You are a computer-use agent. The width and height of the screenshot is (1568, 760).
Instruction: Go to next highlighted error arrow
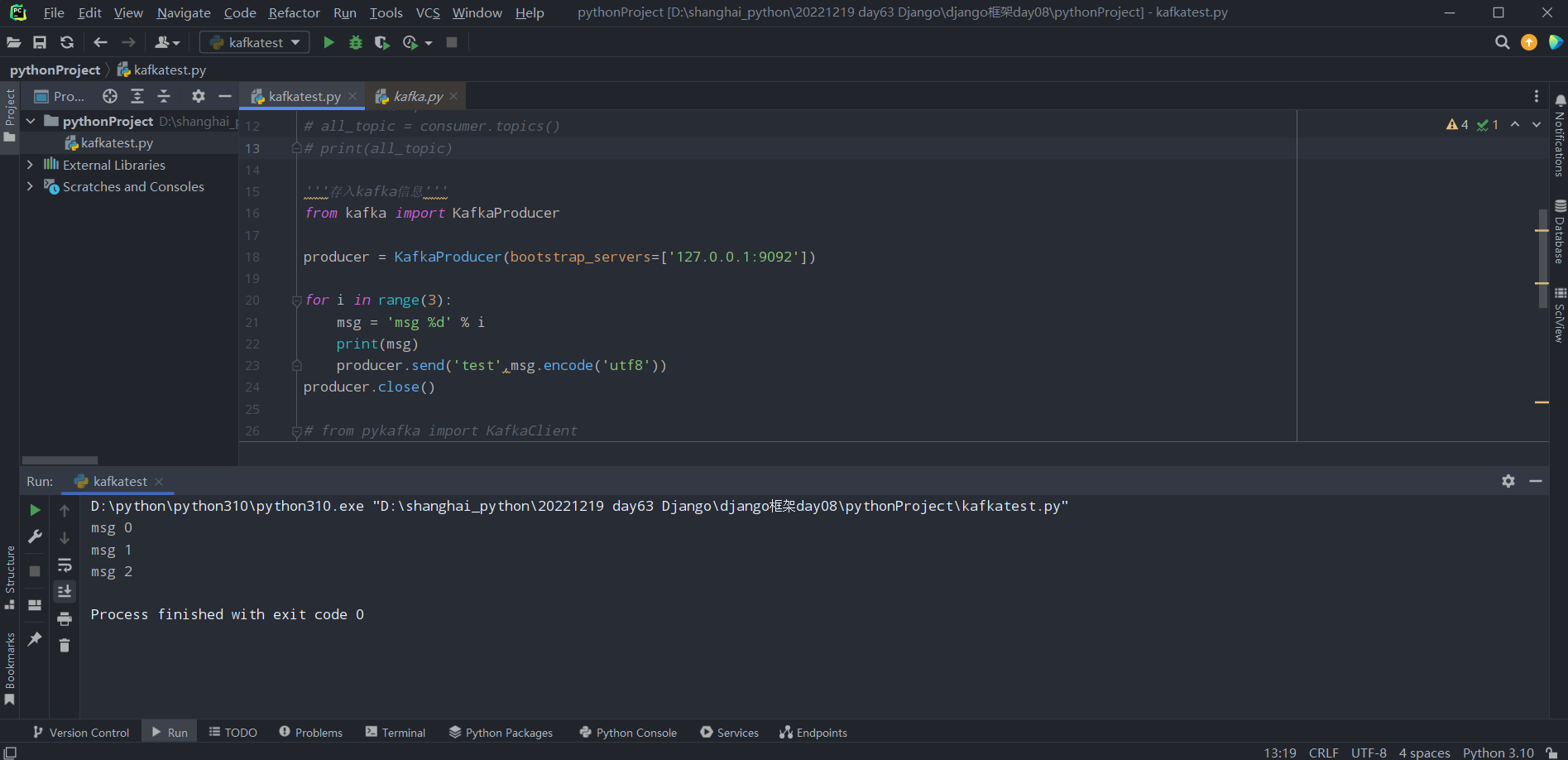[1537, 124]
